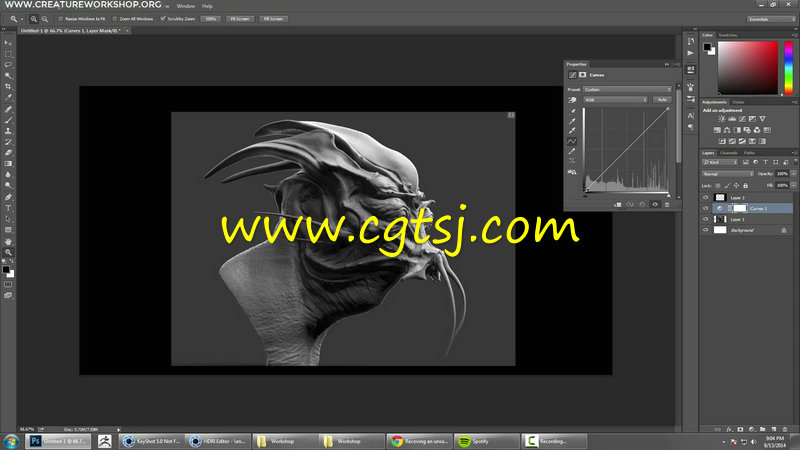Select the Brush tool
Viewport: 800px width, 450px height.
[x=8, y=120]
